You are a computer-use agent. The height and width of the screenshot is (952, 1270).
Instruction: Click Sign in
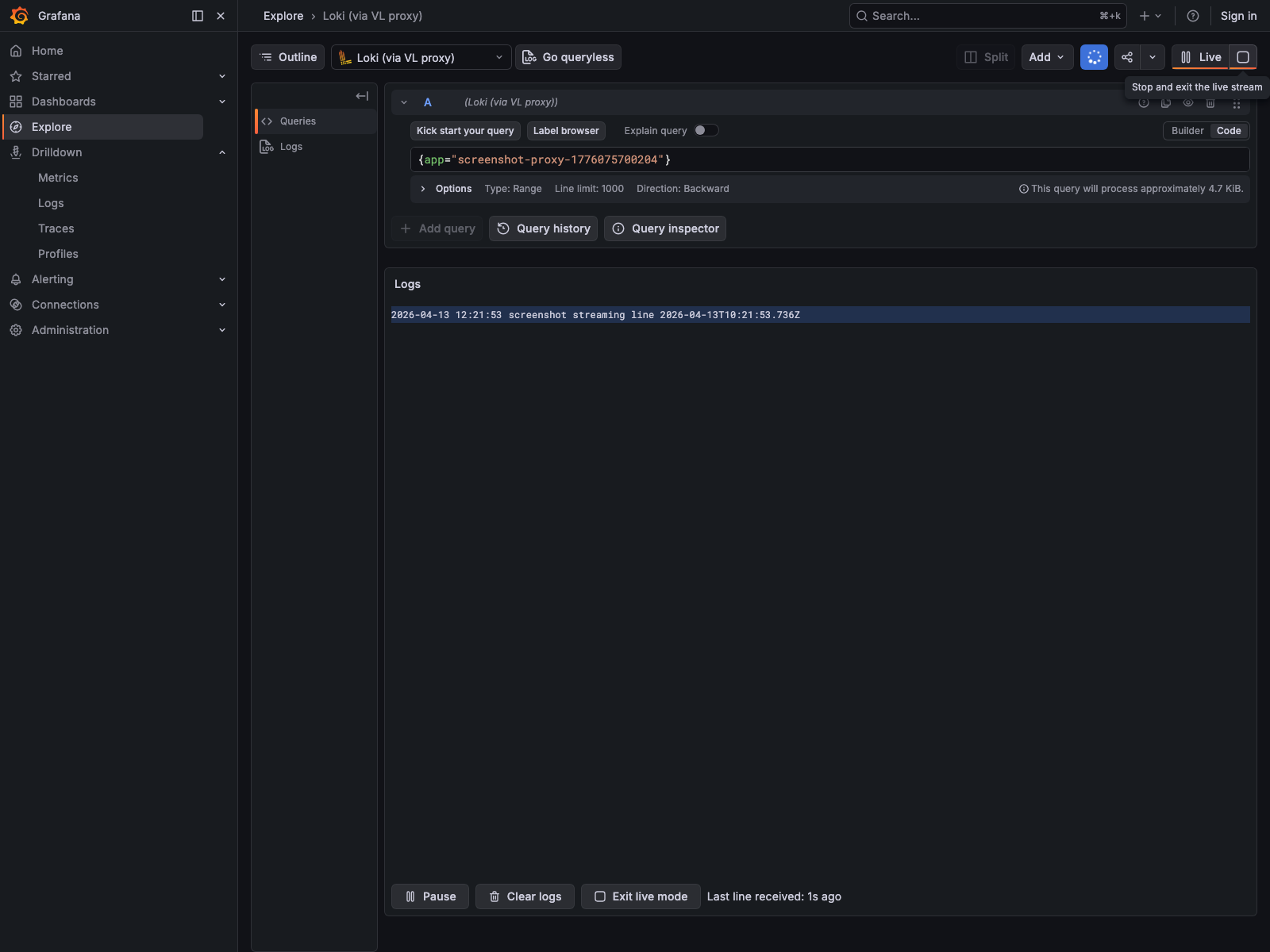[x=1238, y=16]
